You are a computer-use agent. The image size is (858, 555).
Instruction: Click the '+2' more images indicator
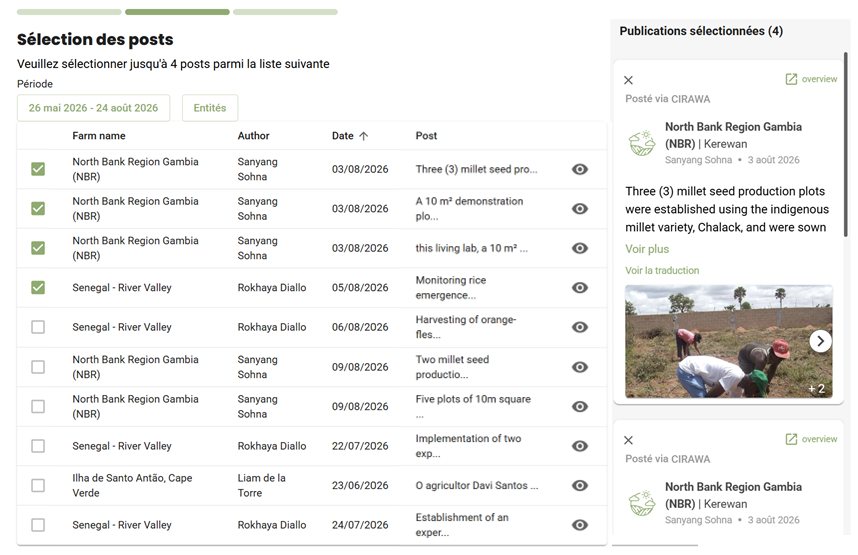[x=816, y=389]
